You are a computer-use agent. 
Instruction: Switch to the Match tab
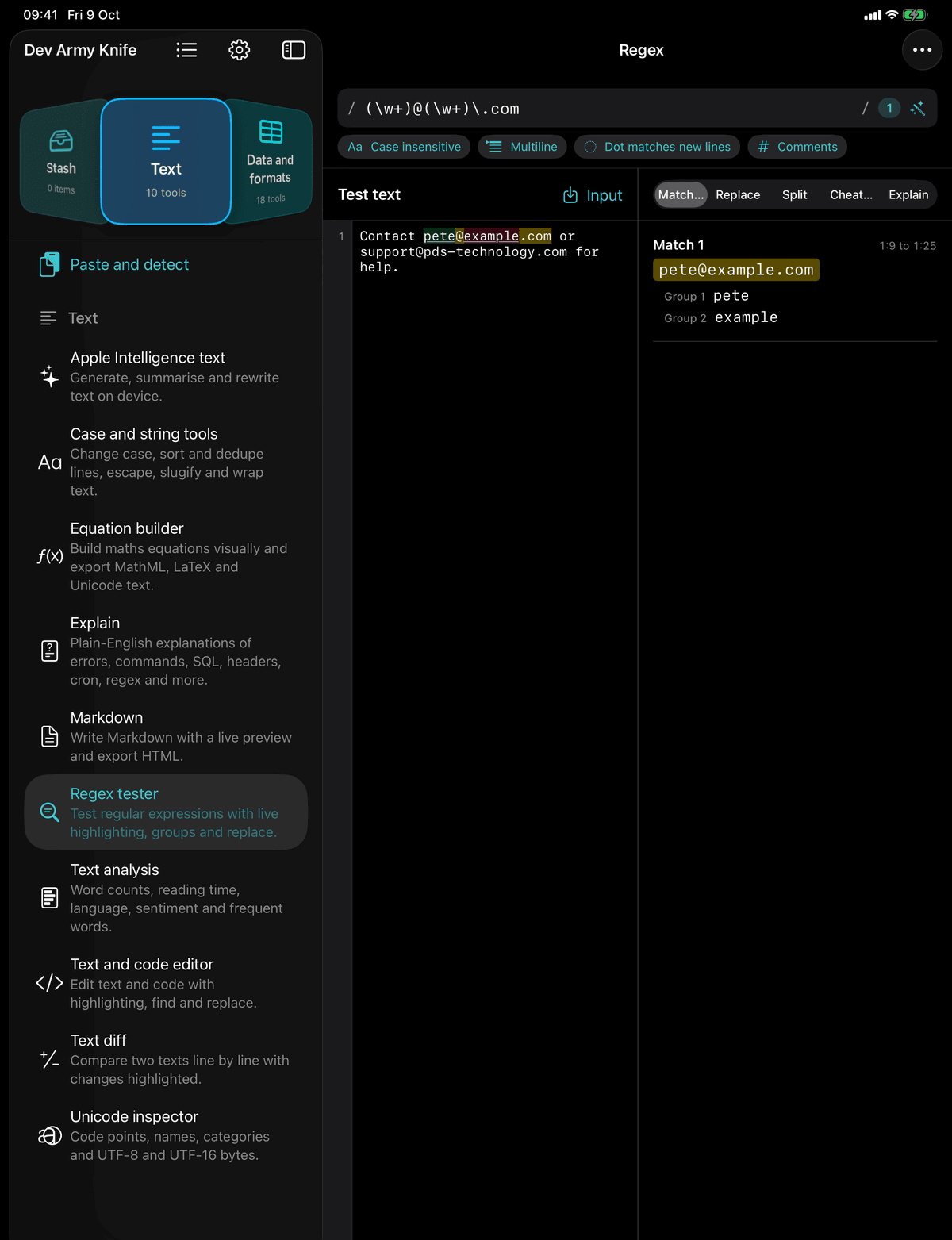tap(681, 194)
